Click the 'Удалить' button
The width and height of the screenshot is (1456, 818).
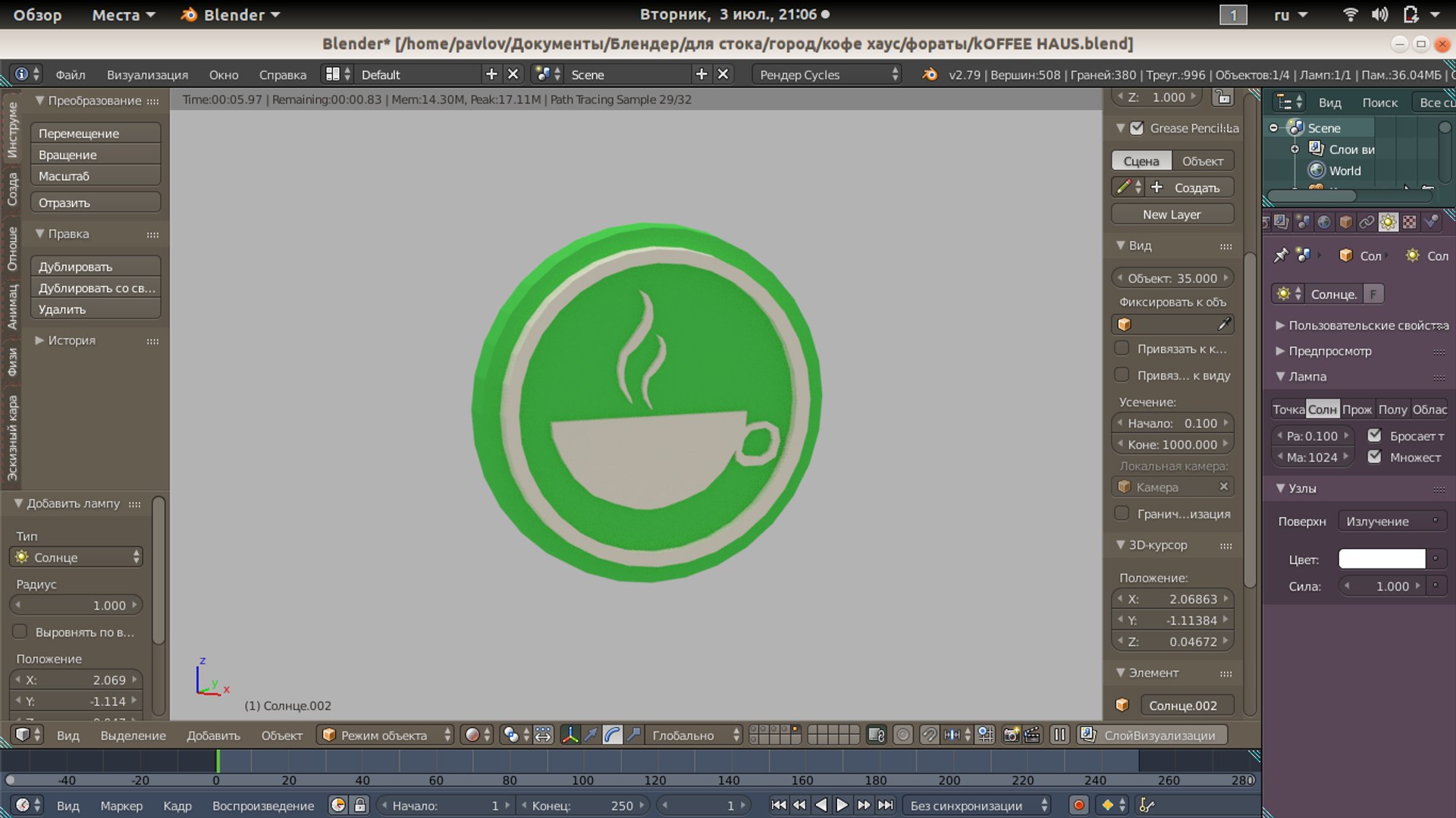tap(96, 309)
